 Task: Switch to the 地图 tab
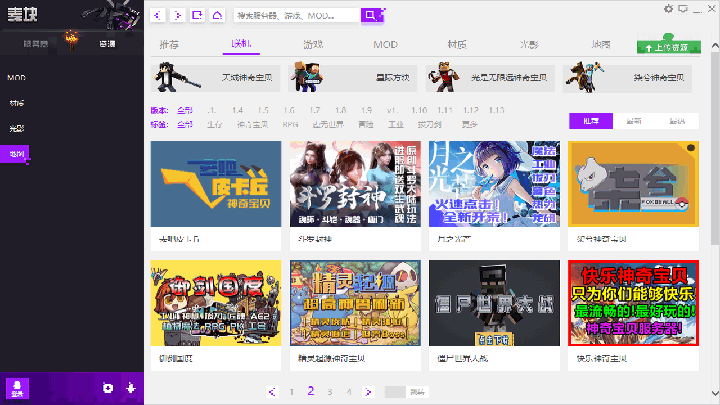click(601, 45)
